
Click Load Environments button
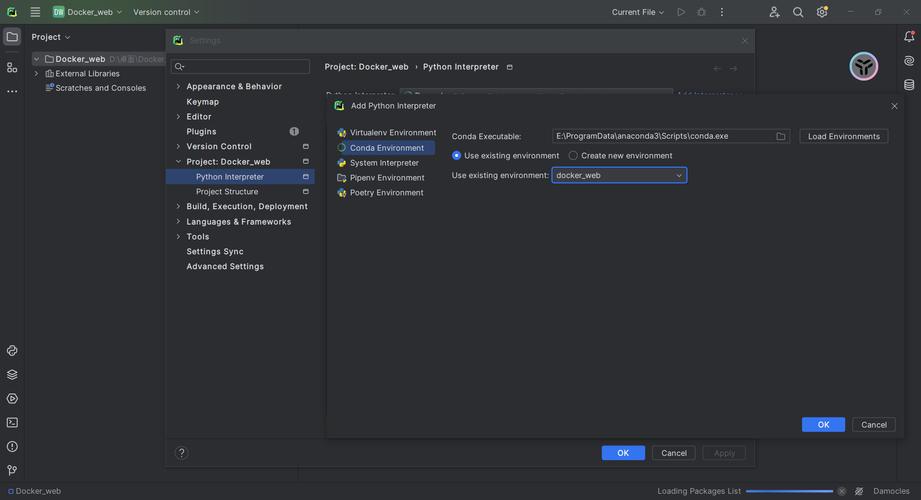(843, 136)
